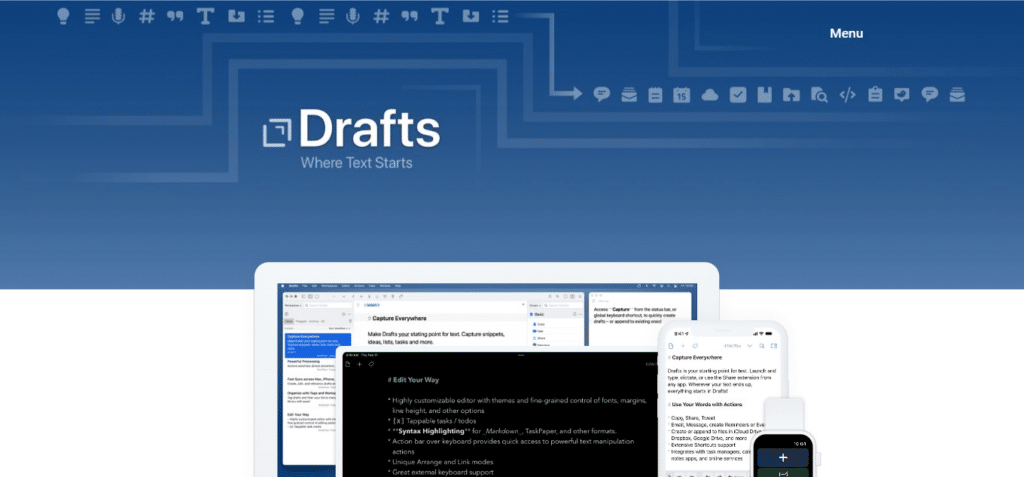Image resolution: width=1024 pixels, height=477 pixels.
Task: Click 'Edit Your Way' heading on iPad
Action: 413,380
